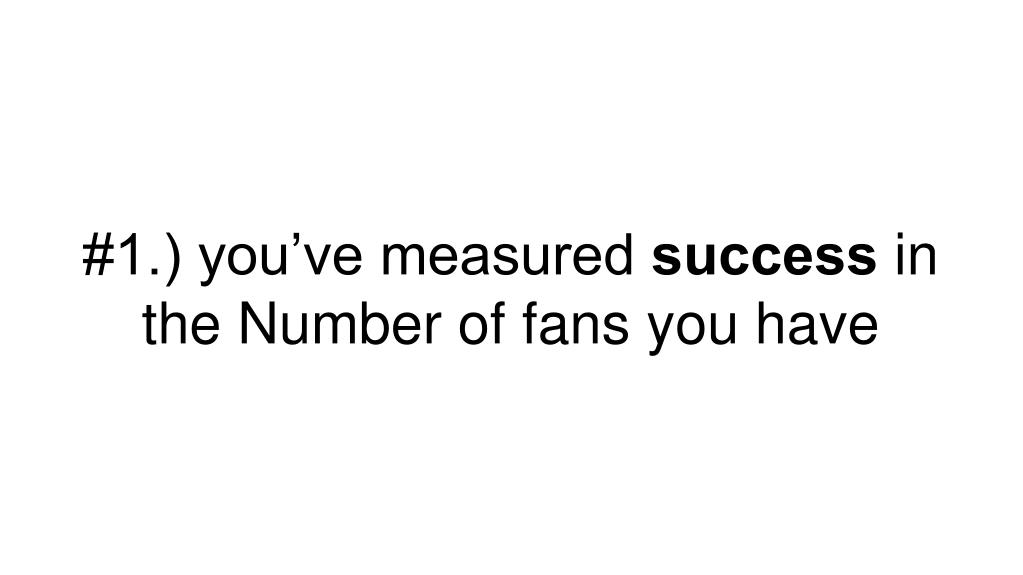The width and height of the screenshot is (1023, 575).
Task: Click the word "have"
Action: pos(817,324)
